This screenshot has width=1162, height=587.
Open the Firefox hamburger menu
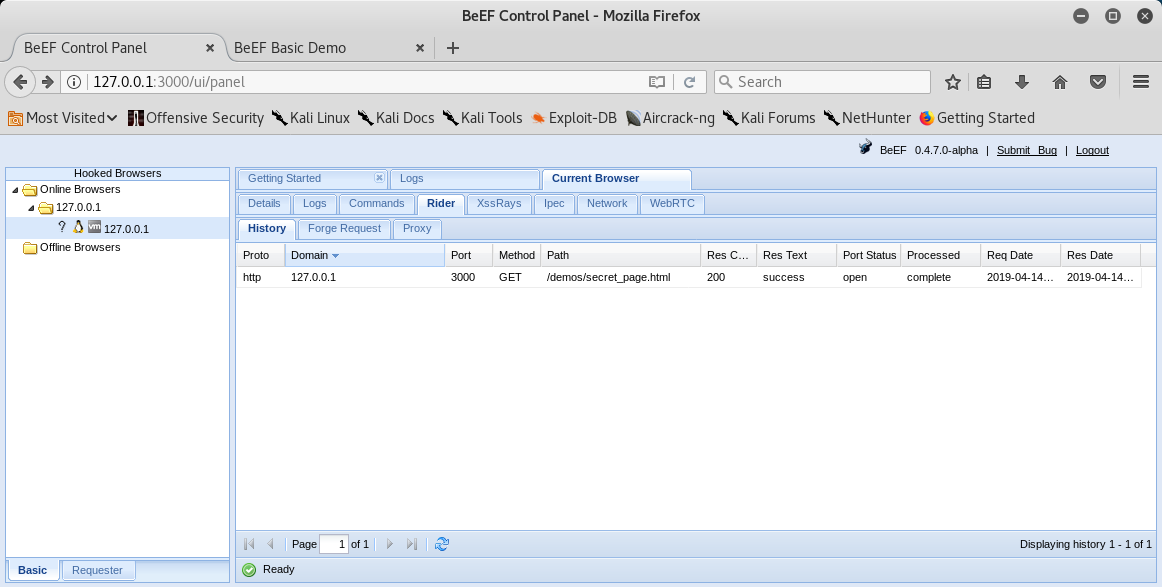pos(1141,82)
